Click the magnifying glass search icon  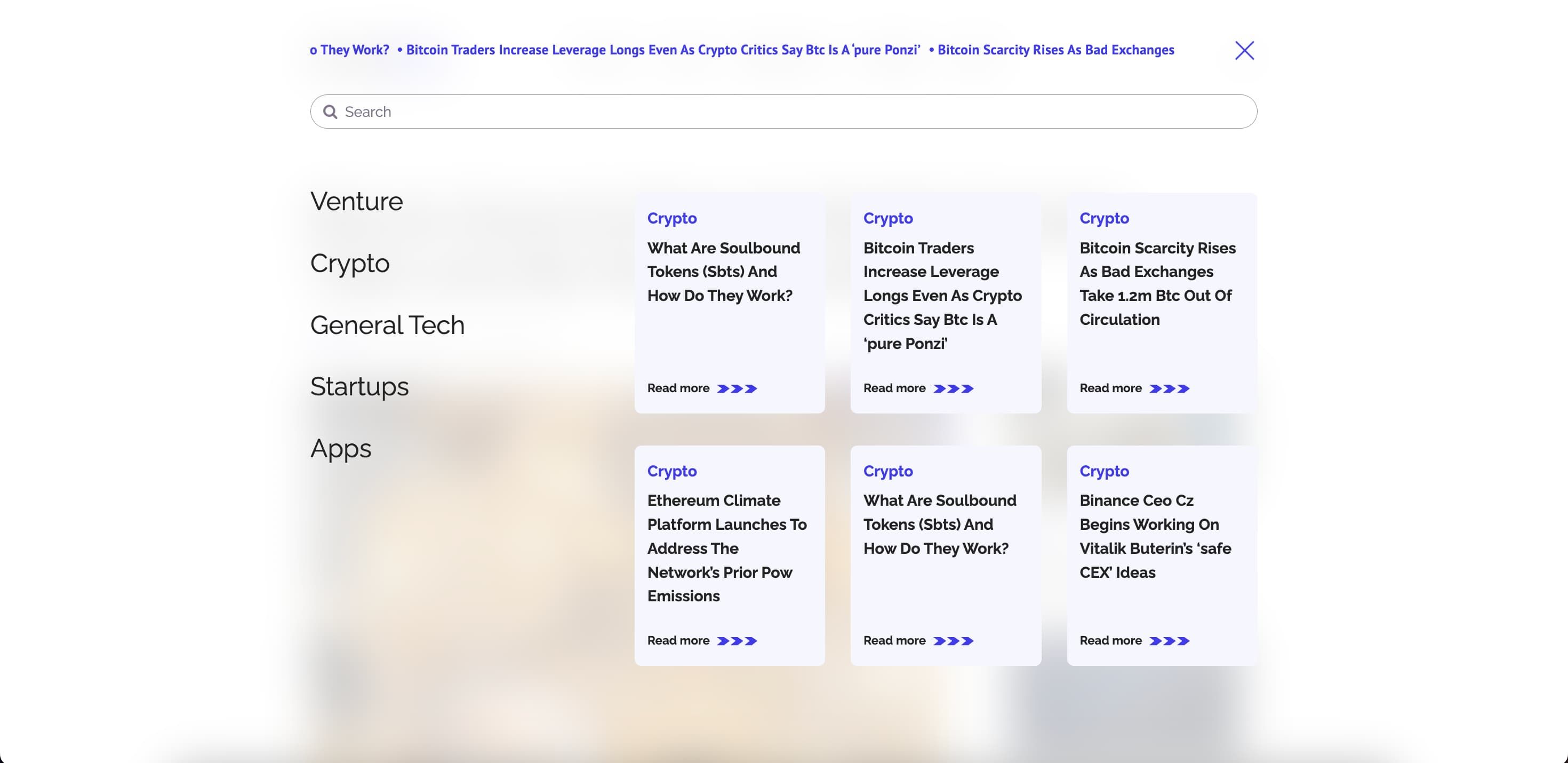tap(330, 112)
